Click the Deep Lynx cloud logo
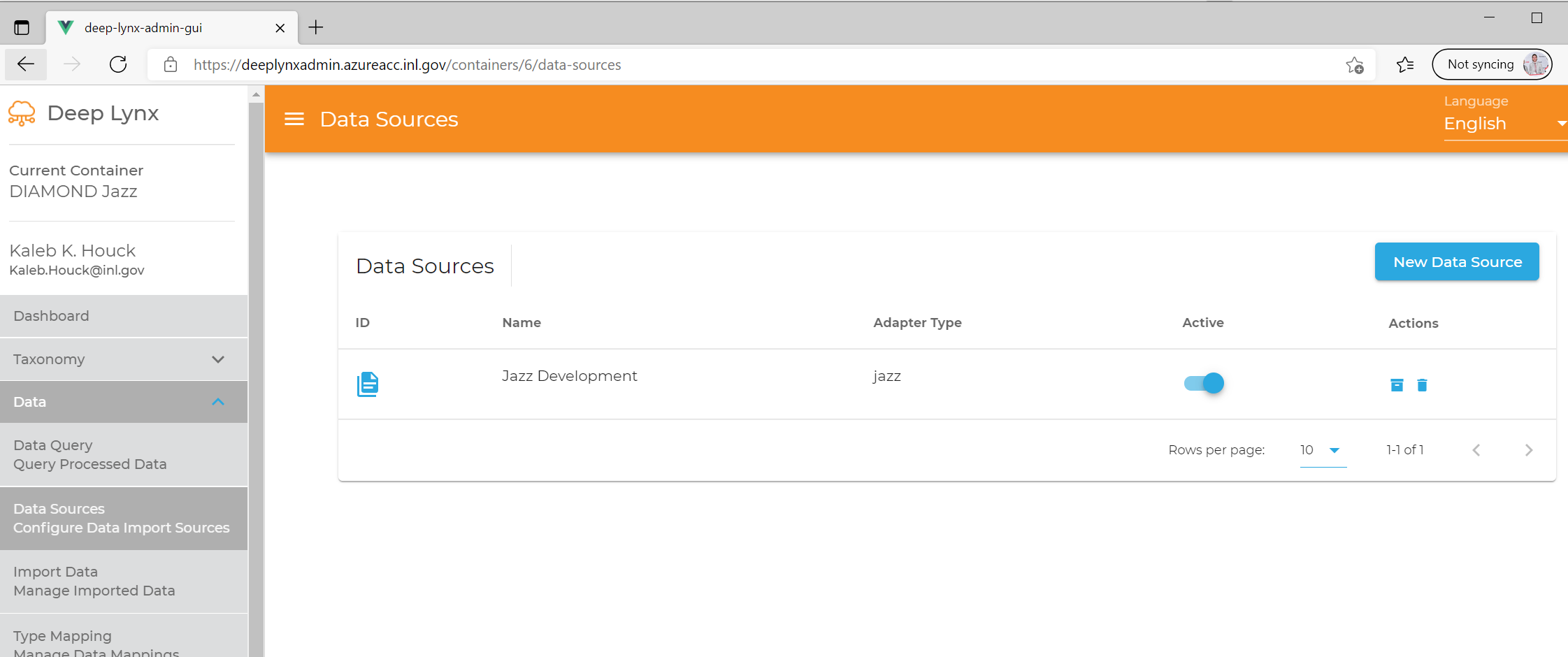Screen dimensions: 1568x657 tap(22, 113)
